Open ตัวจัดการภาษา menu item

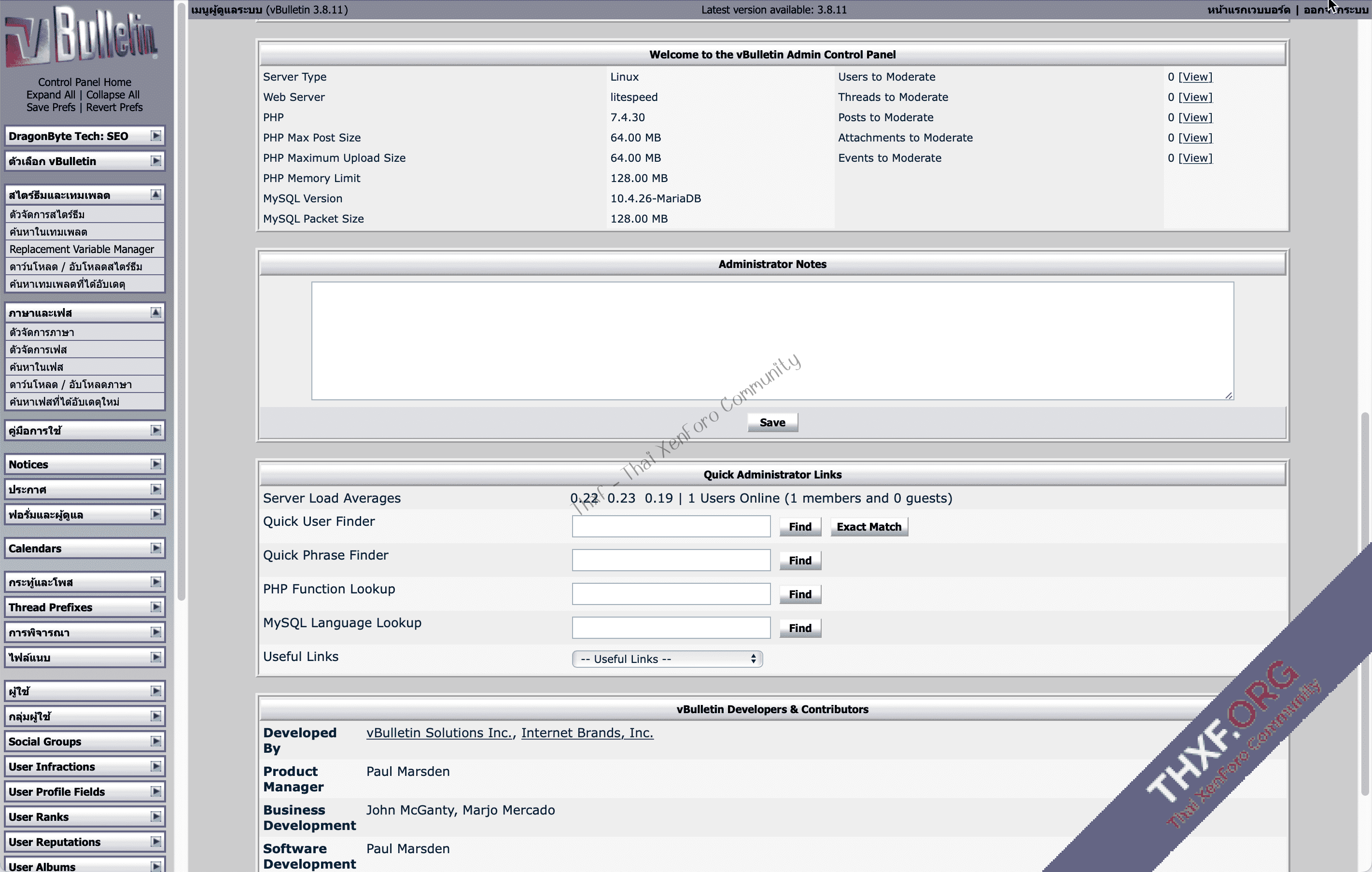85,332
